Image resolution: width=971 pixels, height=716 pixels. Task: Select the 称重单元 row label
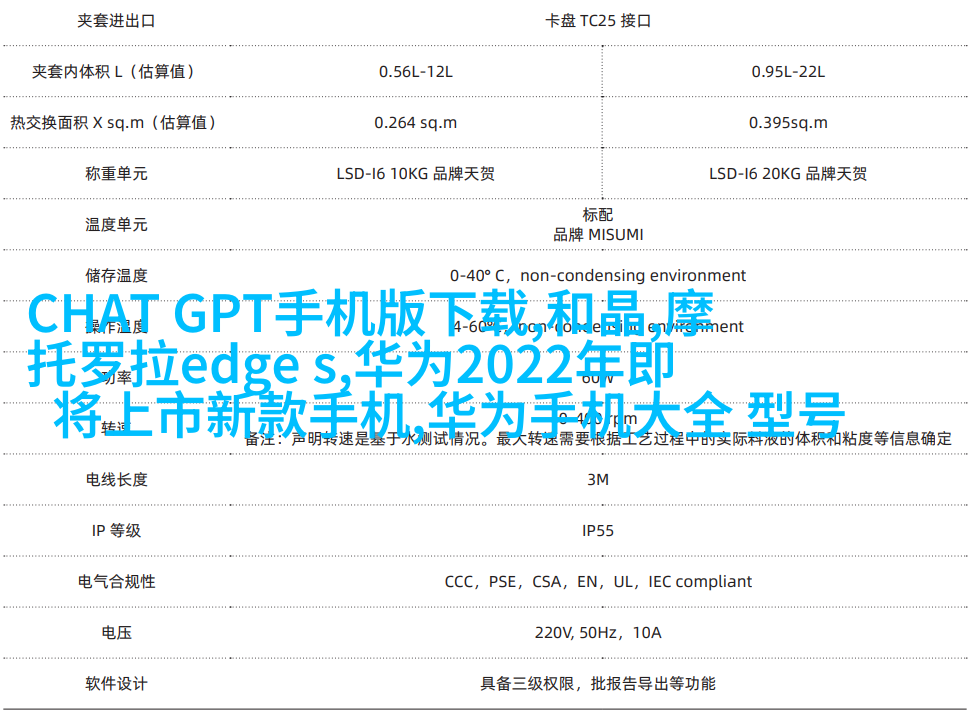coord(116,173)
